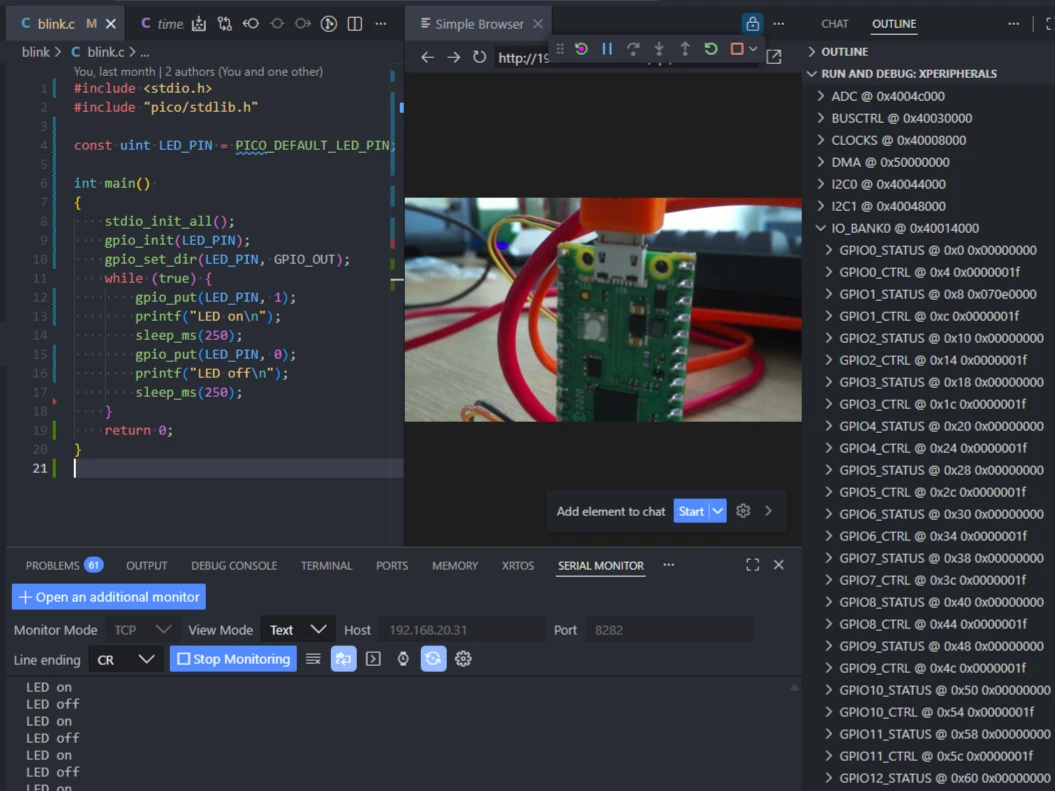The image size is (1055, 791).
Task: Open Start button dropdown arrow
Action: 719,511
